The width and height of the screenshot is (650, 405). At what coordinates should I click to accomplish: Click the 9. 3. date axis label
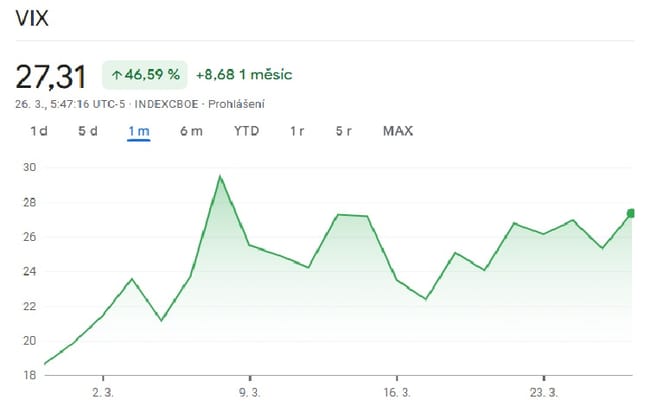tap(248, 392)
